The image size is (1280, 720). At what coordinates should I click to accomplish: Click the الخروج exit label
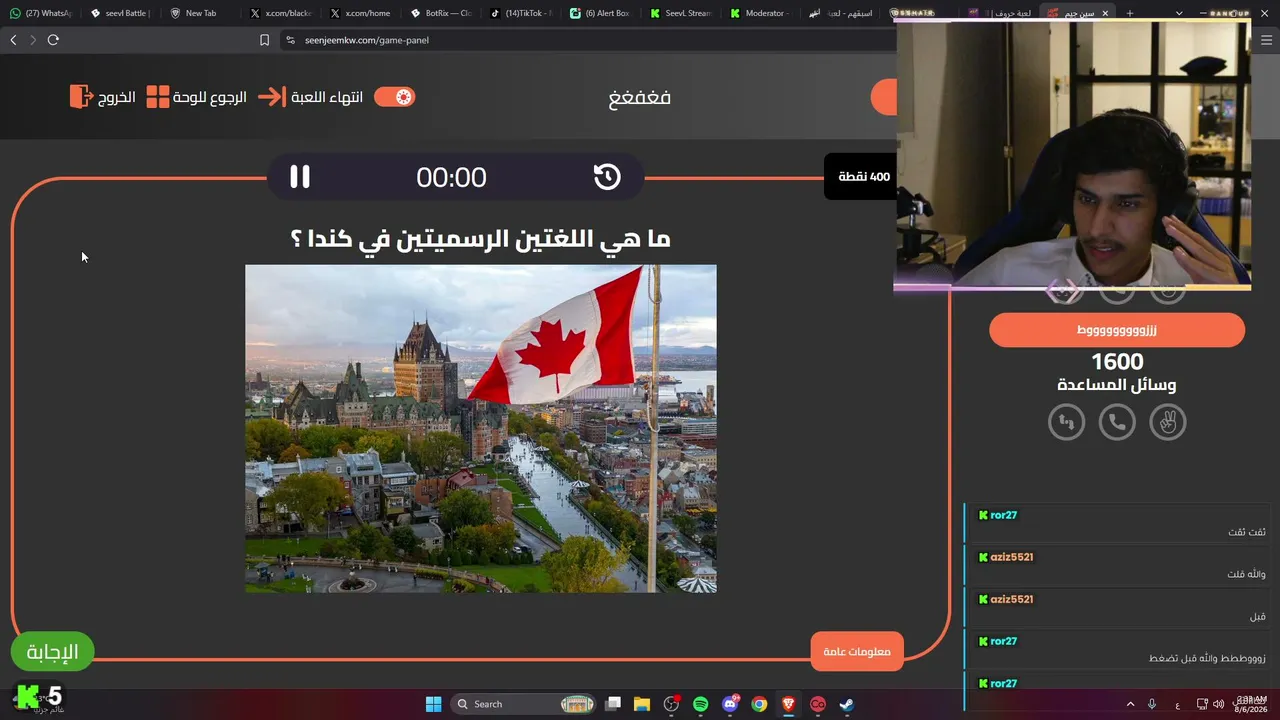click(x=116, y=98)
